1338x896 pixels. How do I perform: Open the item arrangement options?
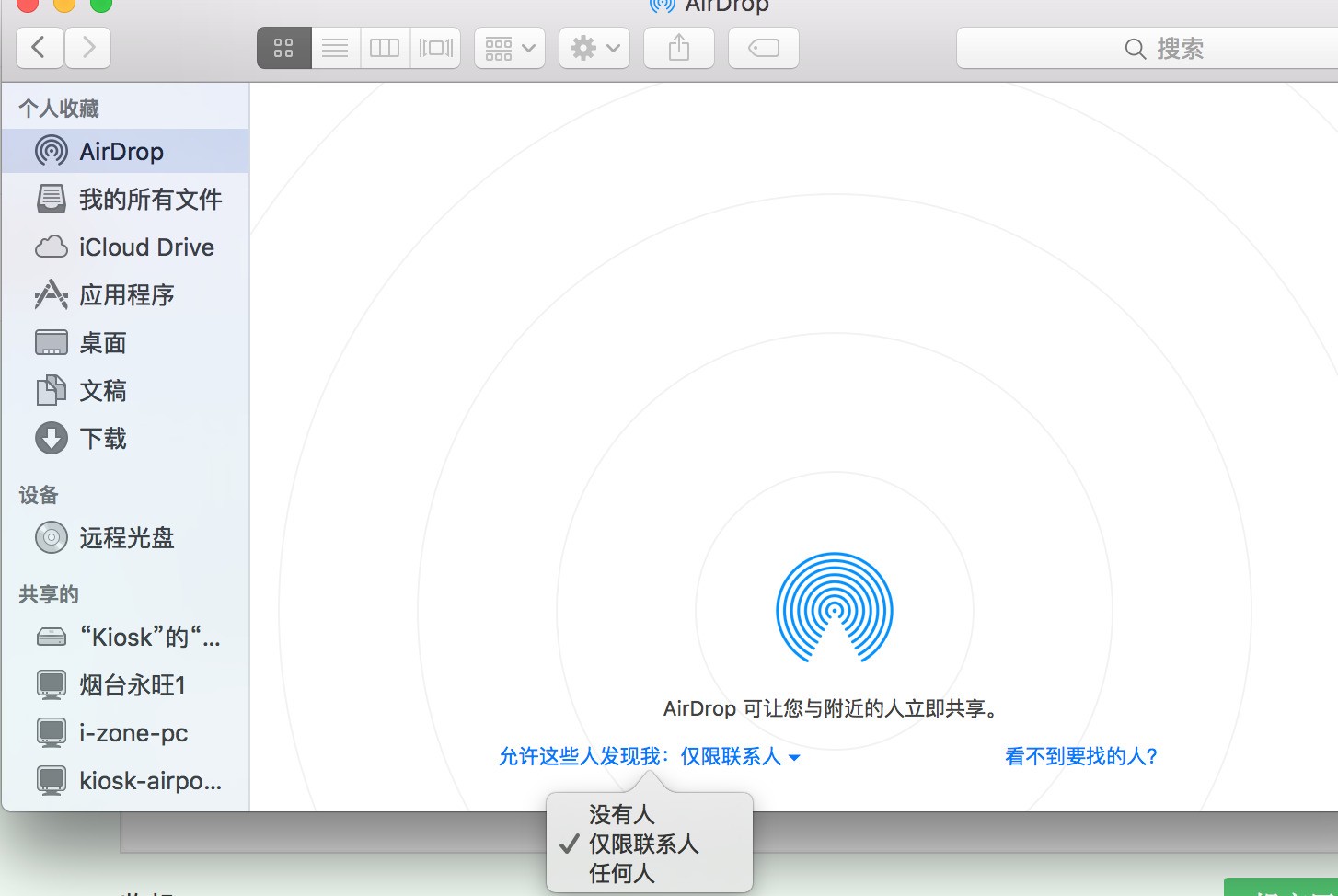[509, 47]
